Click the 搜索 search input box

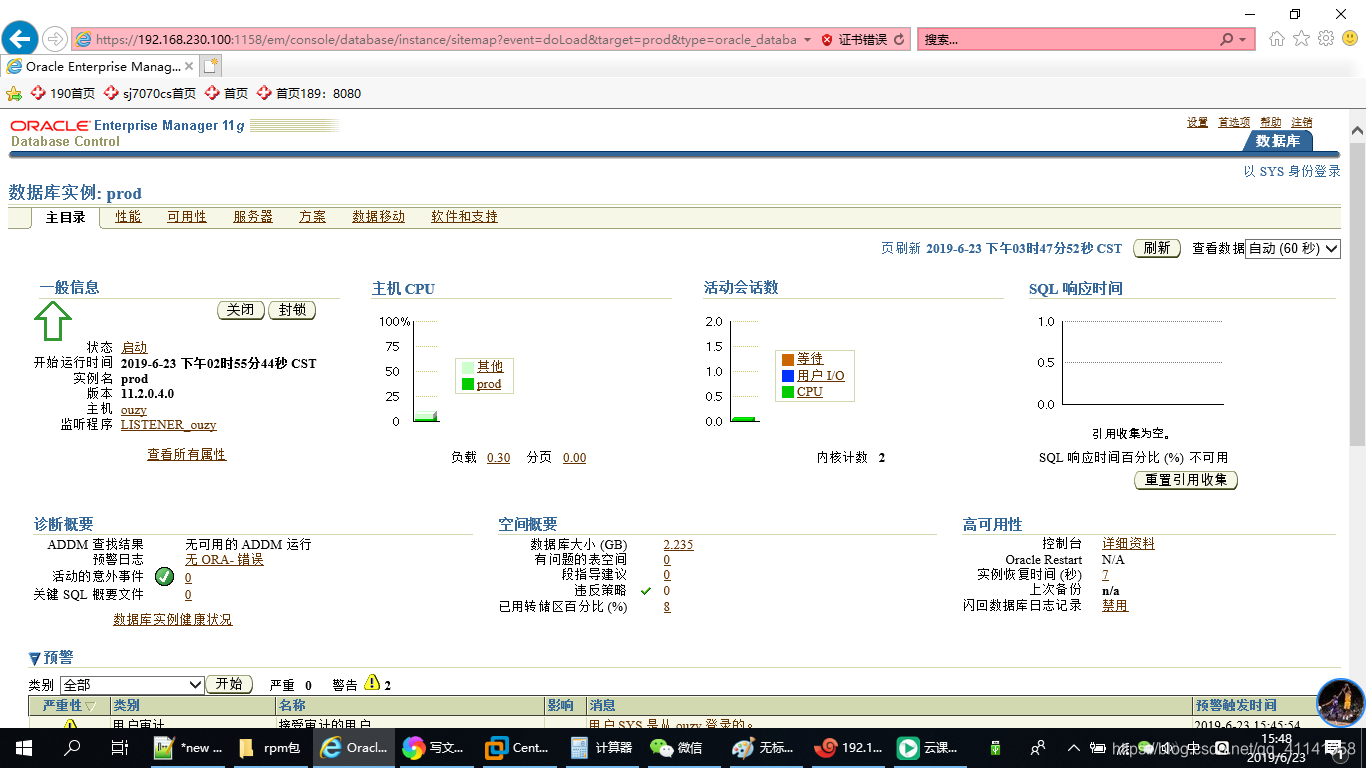pos(1068,40)
